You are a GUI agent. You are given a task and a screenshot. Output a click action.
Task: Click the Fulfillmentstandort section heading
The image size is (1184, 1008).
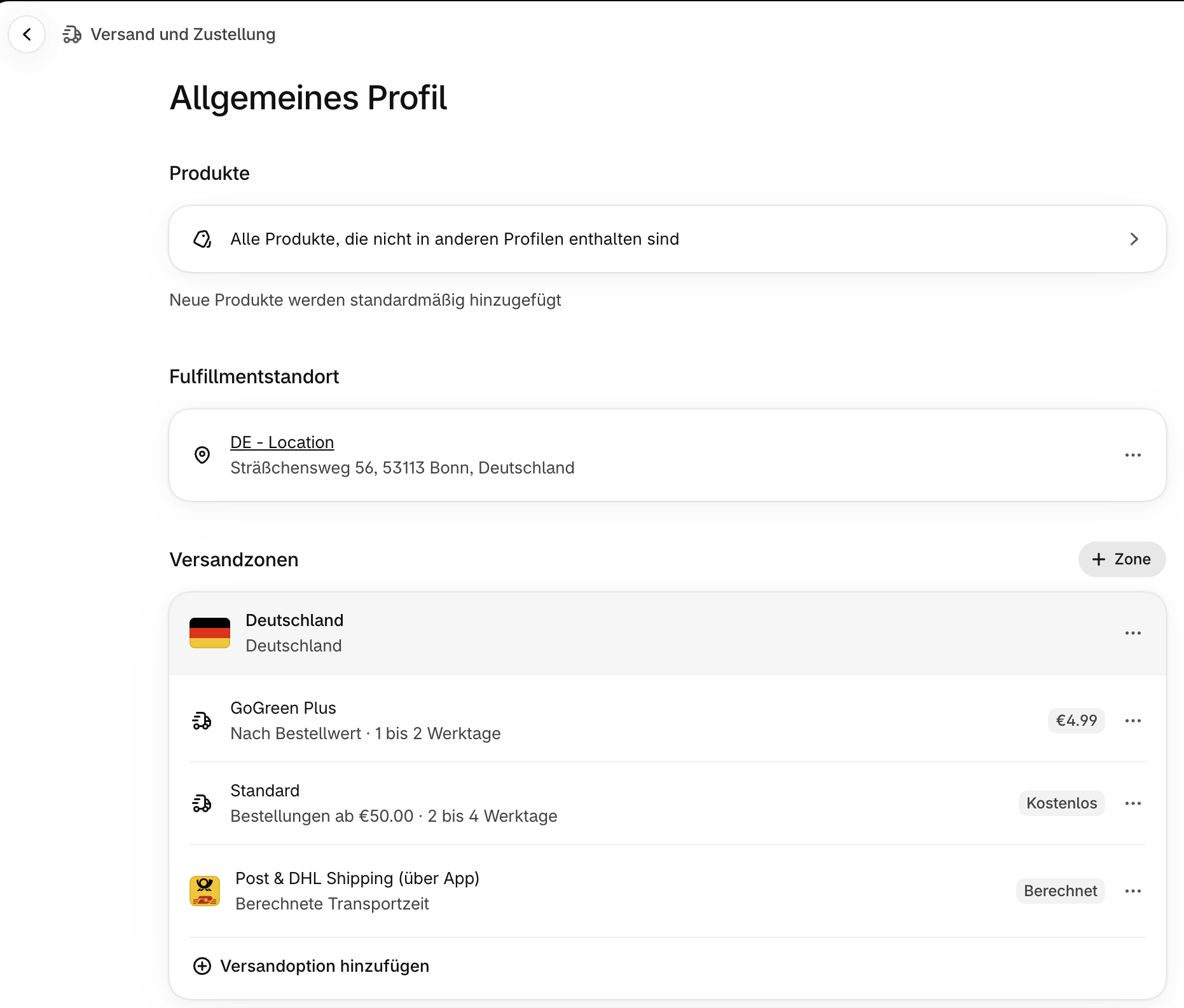[254, 377]
